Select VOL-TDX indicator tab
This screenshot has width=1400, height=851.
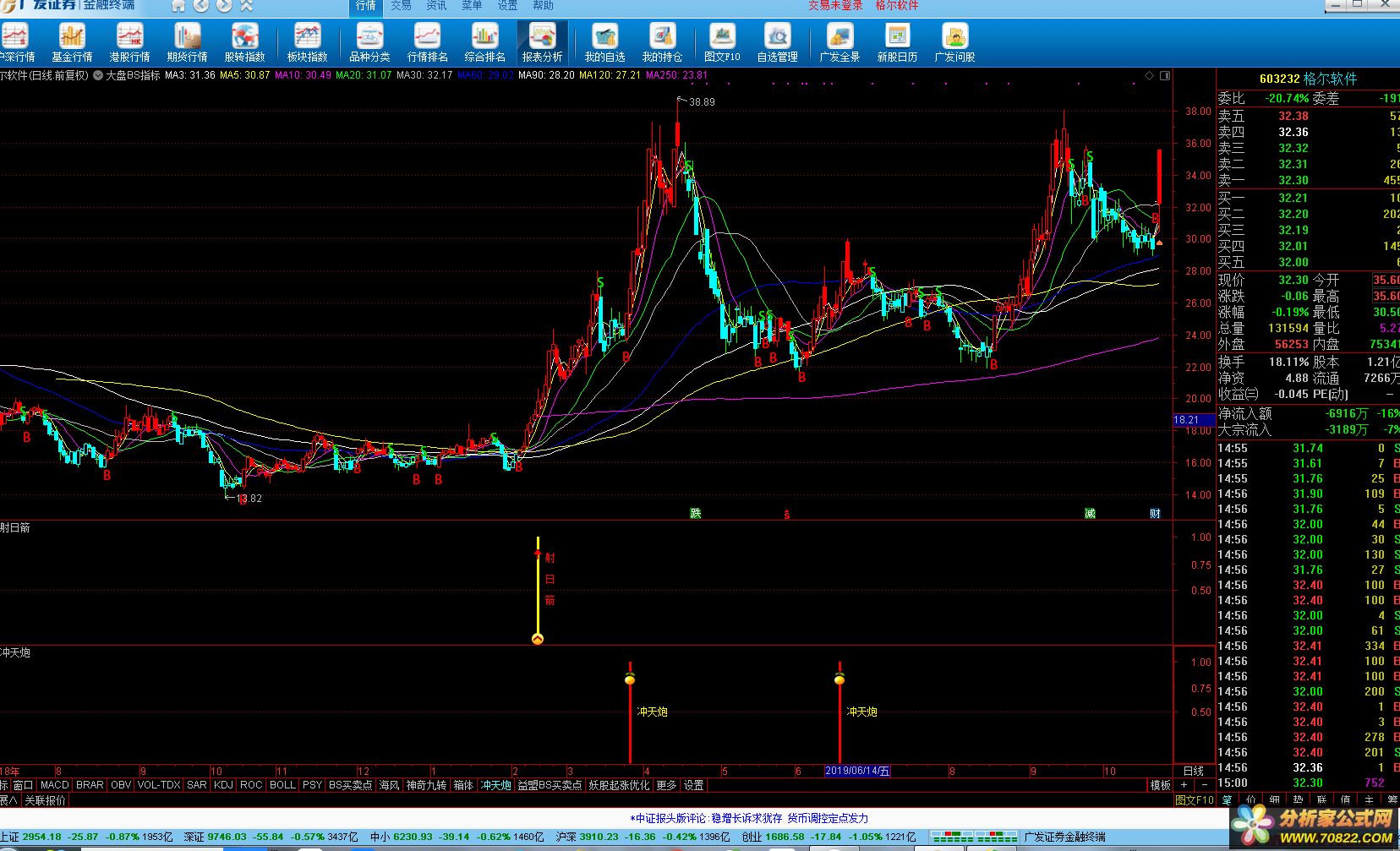pyautogui.click(x=159, y=785)
